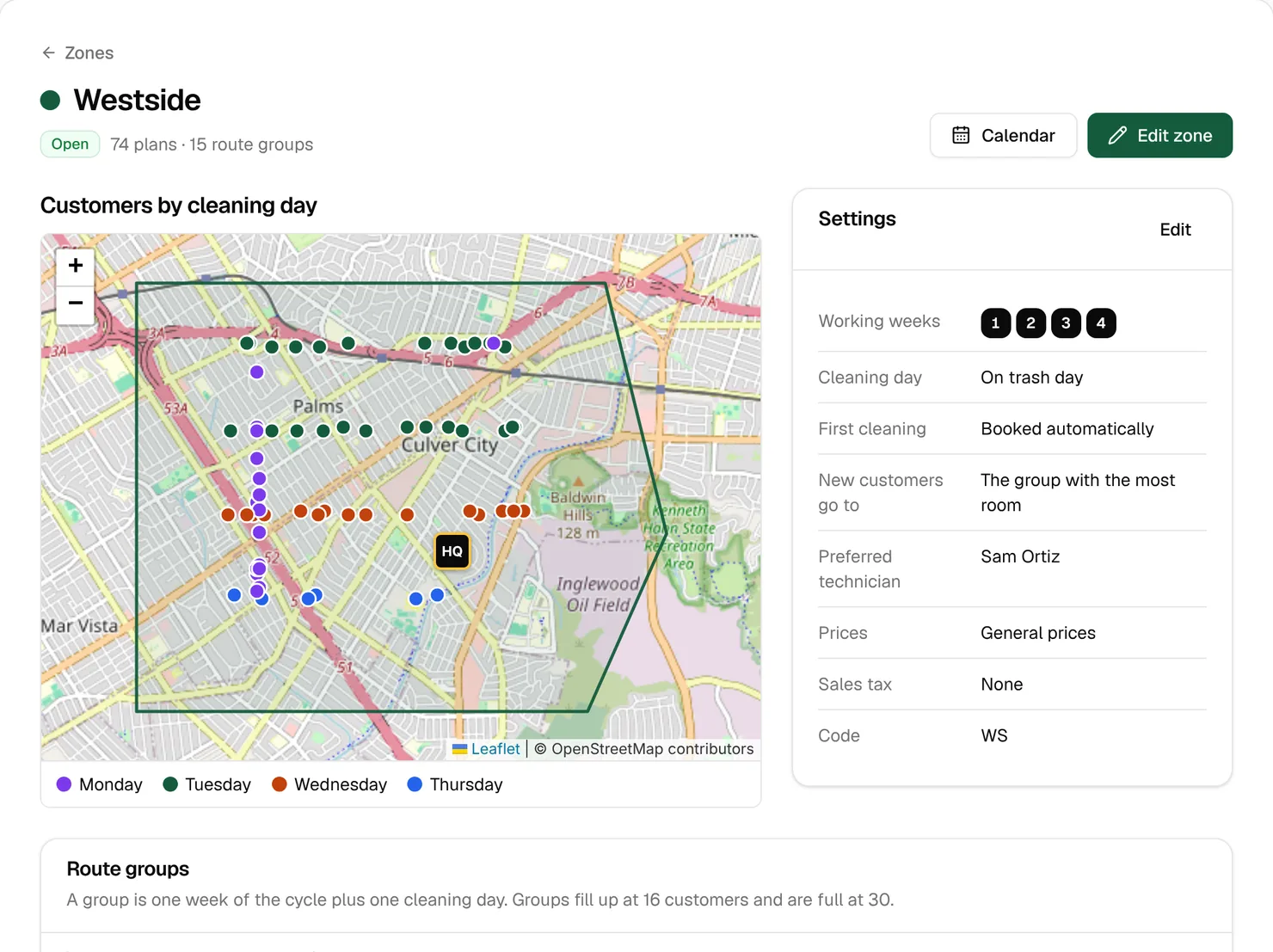
Task: Go back to Zones list
Action: [x=77, y=53]
